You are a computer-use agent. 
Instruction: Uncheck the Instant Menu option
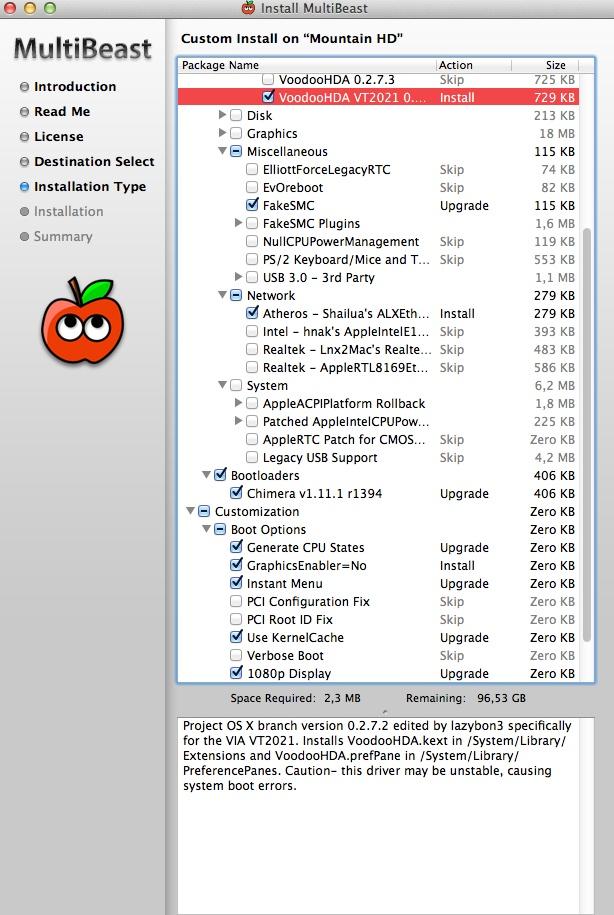pyautogui.click(x=236, y=582)
